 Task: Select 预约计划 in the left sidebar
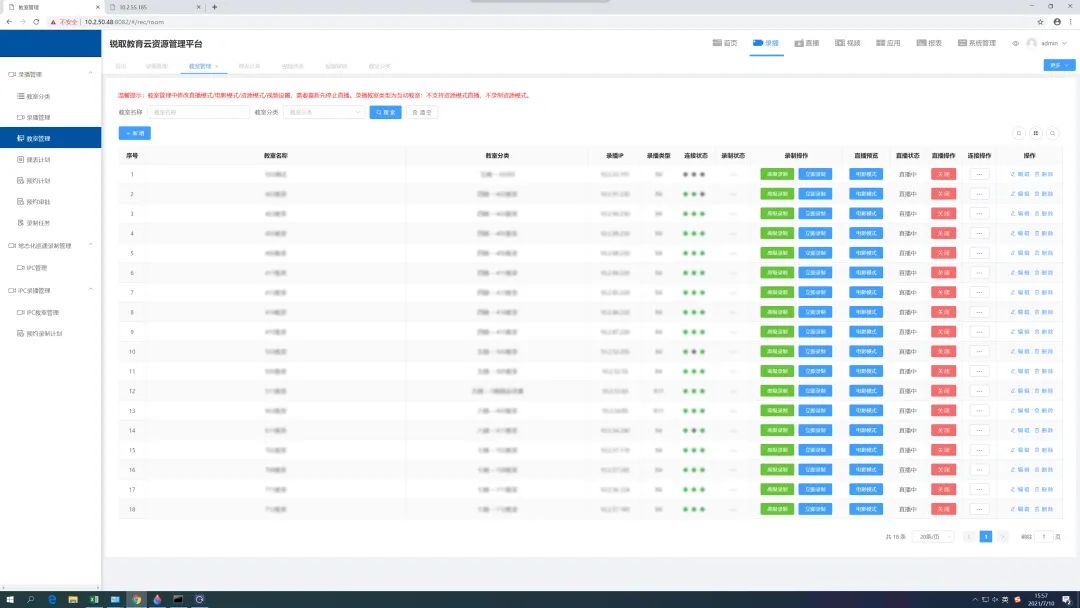coord(38,181)
